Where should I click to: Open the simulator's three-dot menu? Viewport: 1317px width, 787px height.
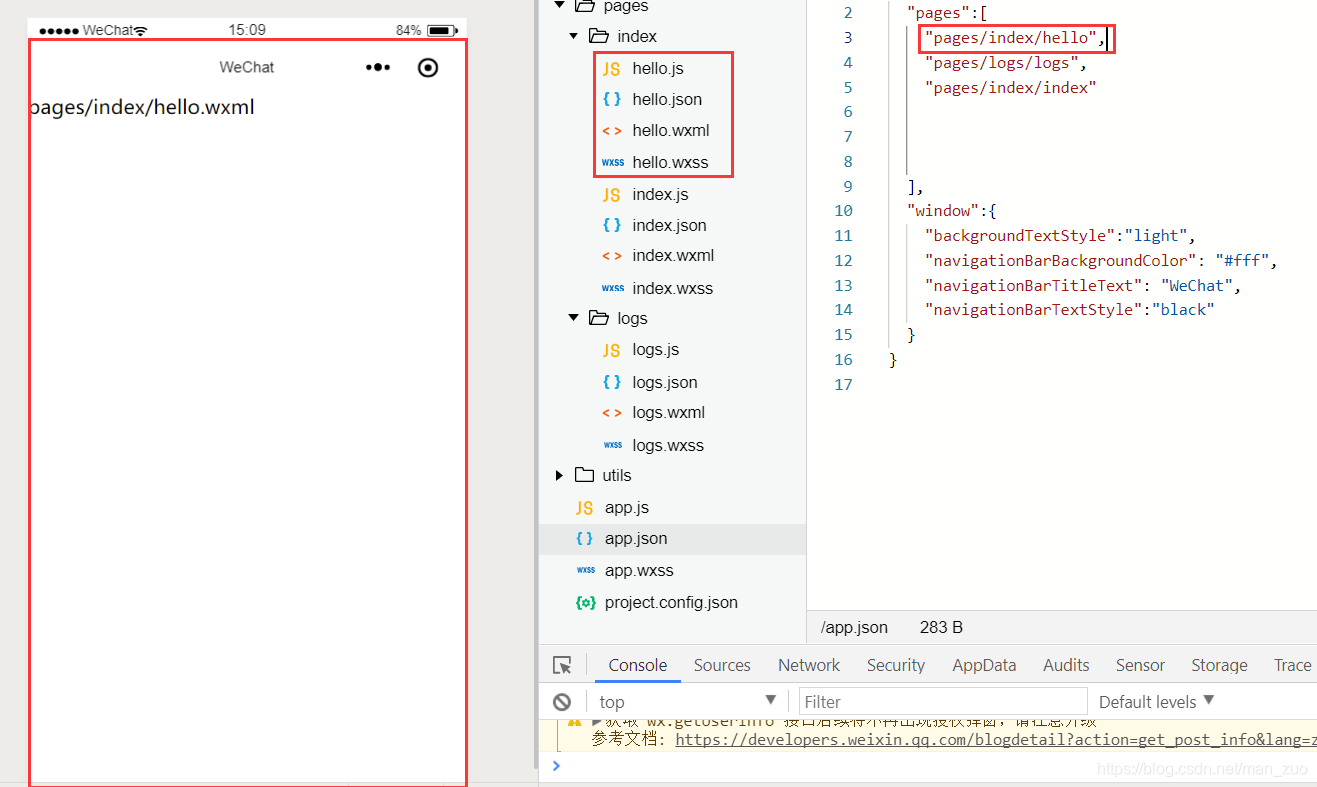tap(378, 67)
